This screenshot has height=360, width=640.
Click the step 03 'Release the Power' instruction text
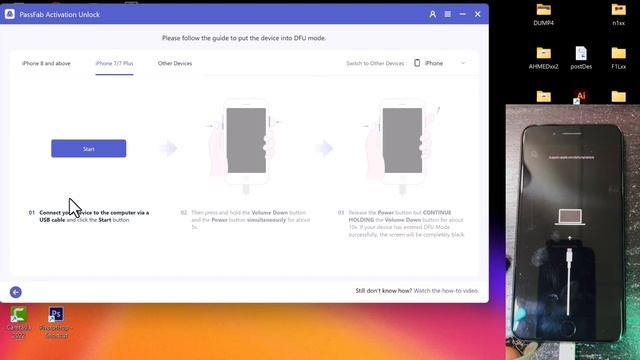click(x=407, y=223)
